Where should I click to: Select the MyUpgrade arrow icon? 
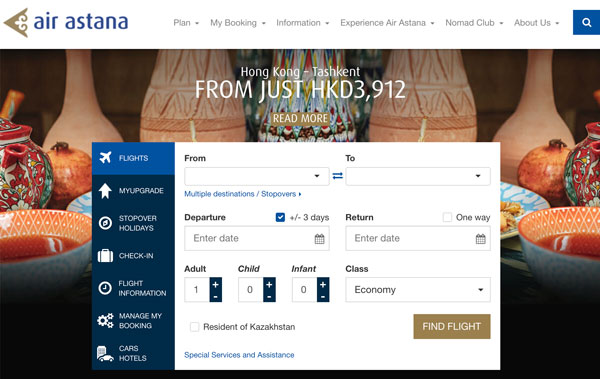tap(105, 191)
